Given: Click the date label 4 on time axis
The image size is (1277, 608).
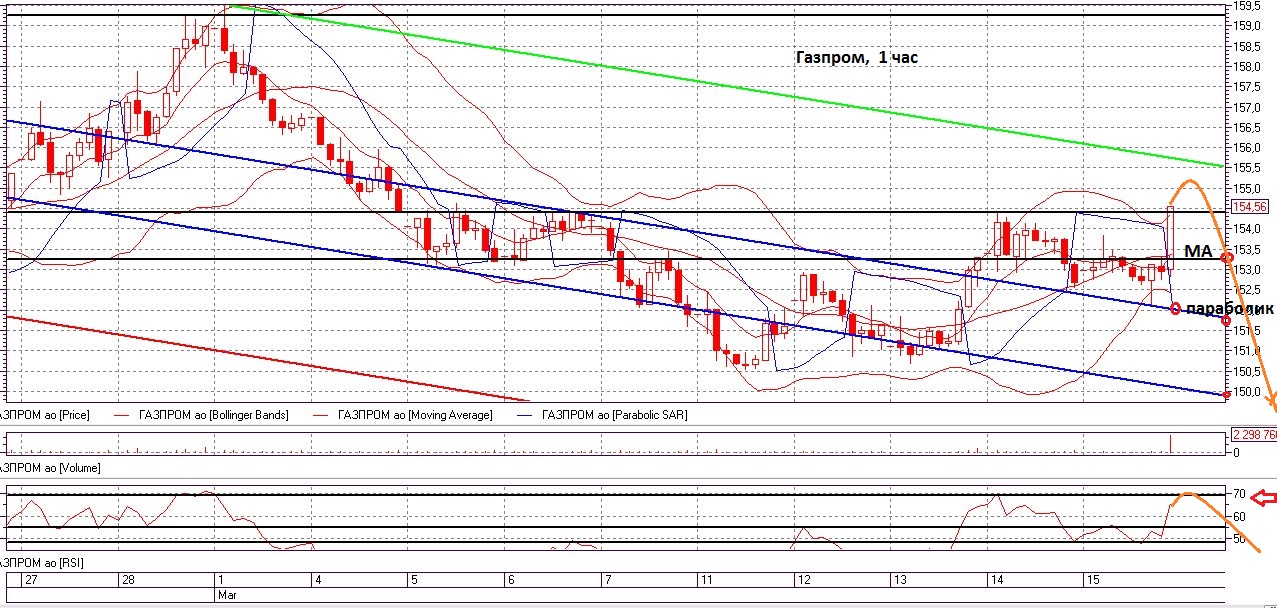Looking at the screenshot, I should click(x=318, y=580).
